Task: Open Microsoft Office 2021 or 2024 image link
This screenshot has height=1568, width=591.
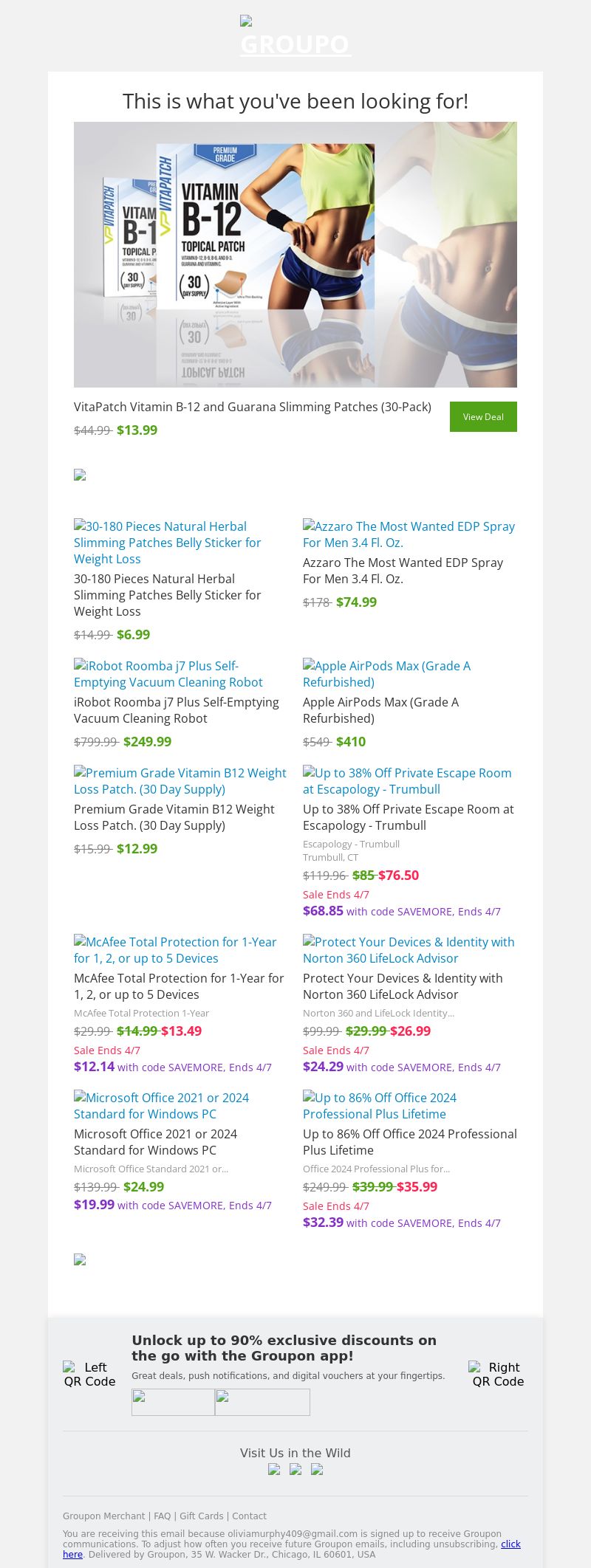Action: [x=161, y=1106]
